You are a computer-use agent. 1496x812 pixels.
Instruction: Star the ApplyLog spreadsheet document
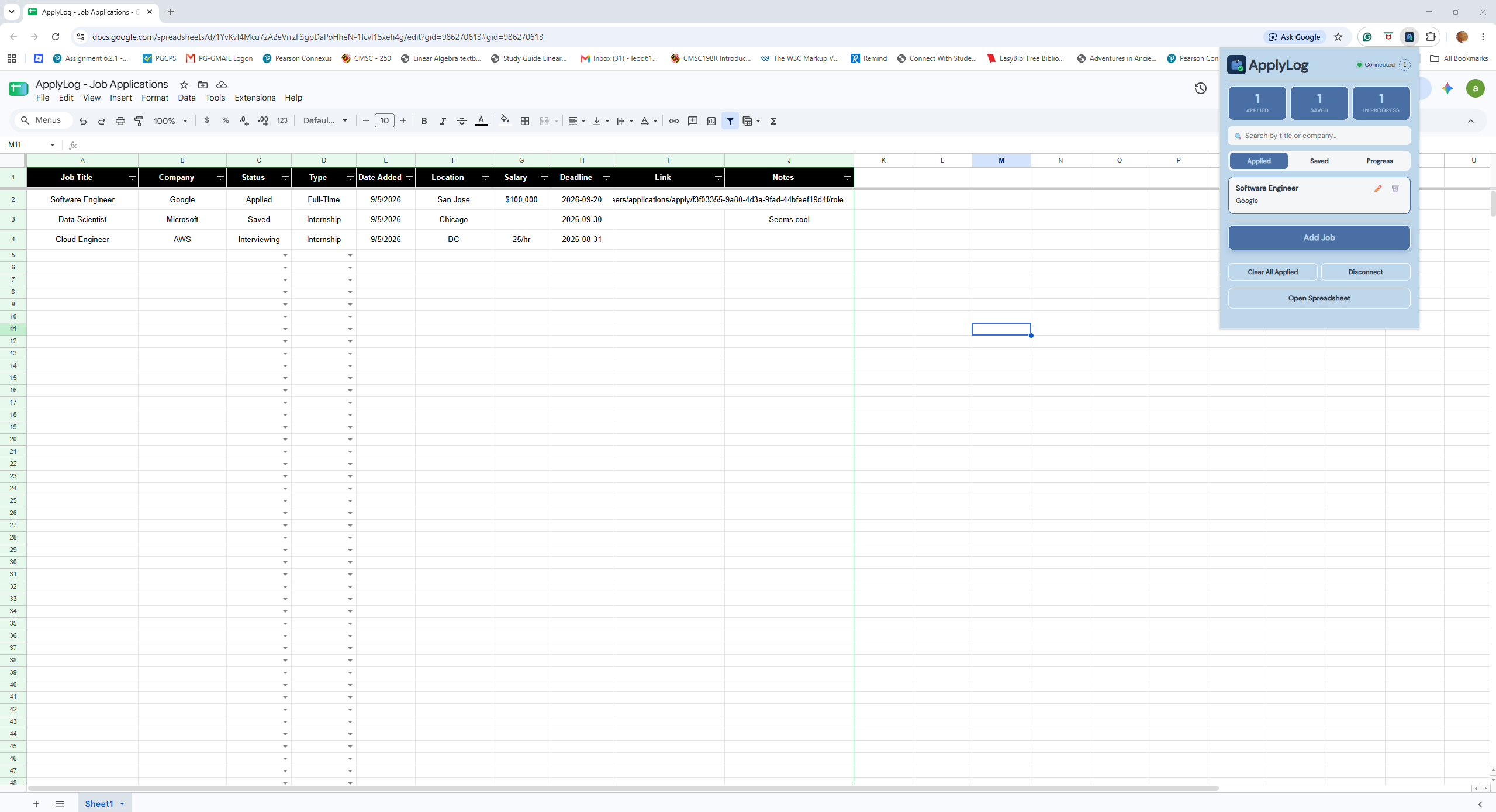[x=184, y=85]
